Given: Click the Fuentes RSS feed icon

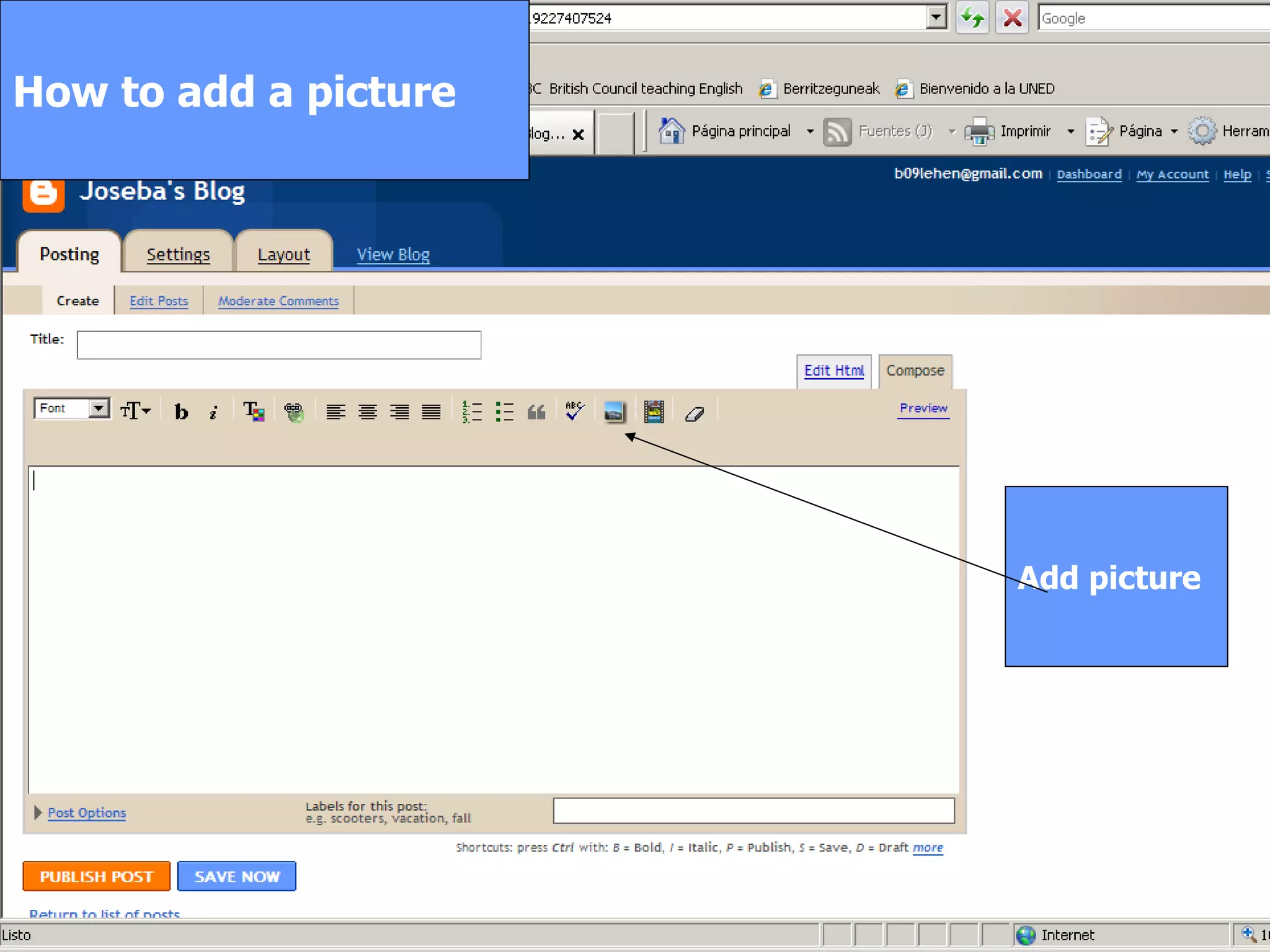Looking at the screenshot, I should 837,131.
